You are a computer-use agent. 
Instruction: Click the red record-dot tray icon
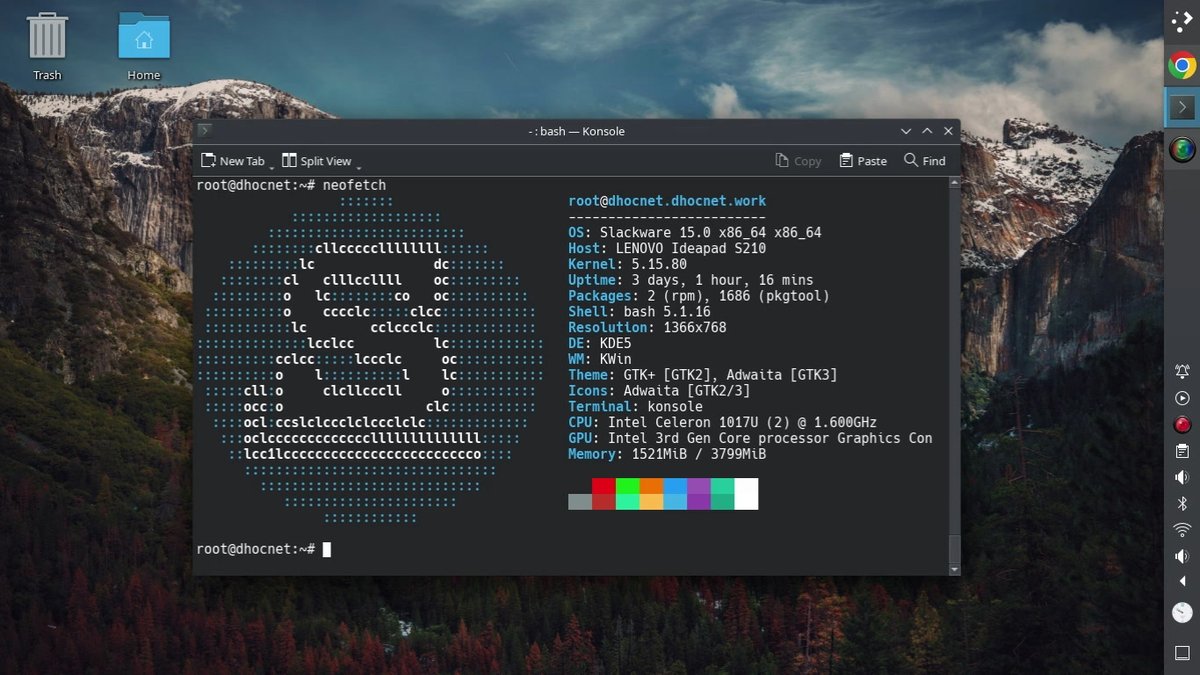tap(1182, 424)
